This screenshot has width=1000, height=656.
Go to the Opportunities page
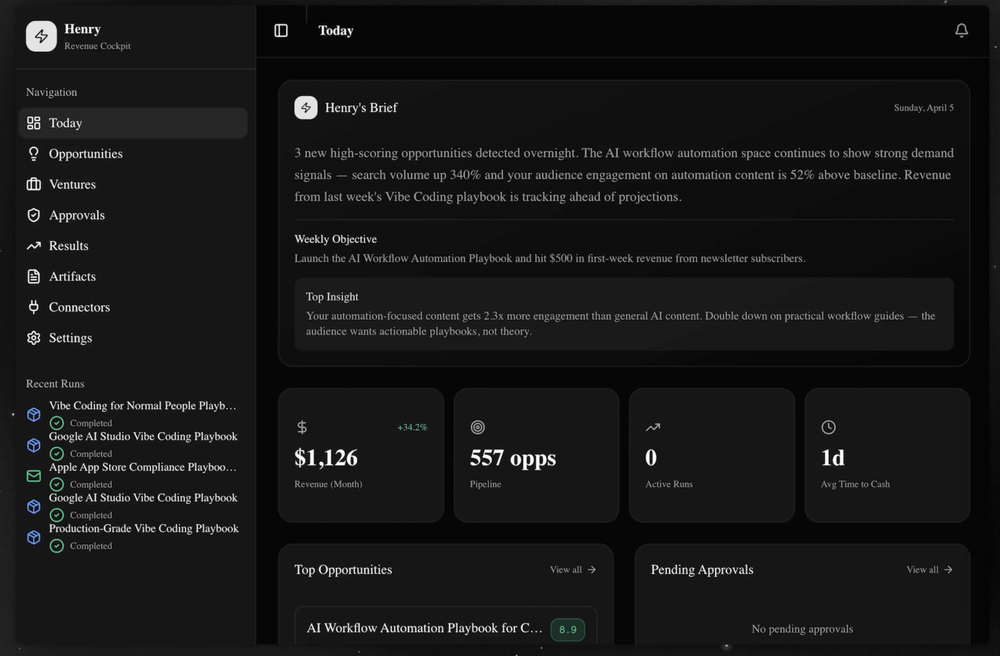point(86,154)
